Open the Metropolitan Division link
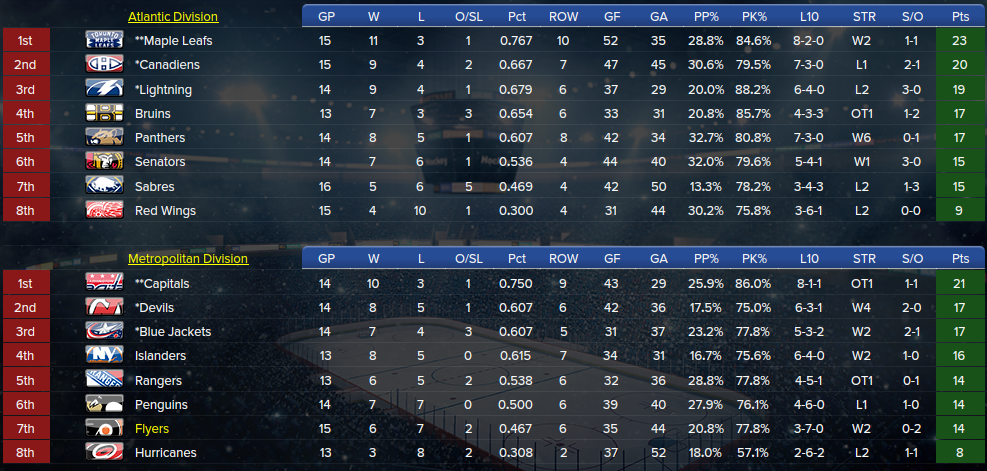Screen dimensions: 987x471 coord(188,259)
